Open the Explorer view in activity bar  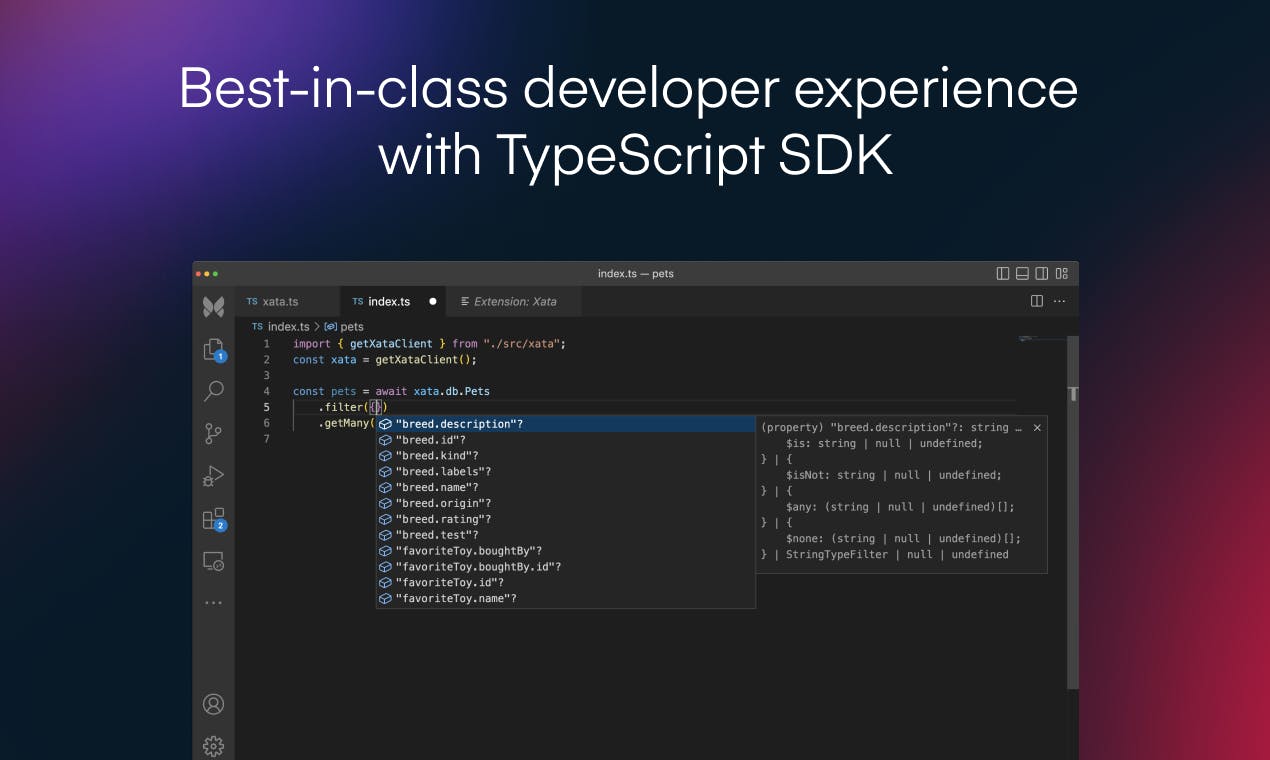pos(213,349)
